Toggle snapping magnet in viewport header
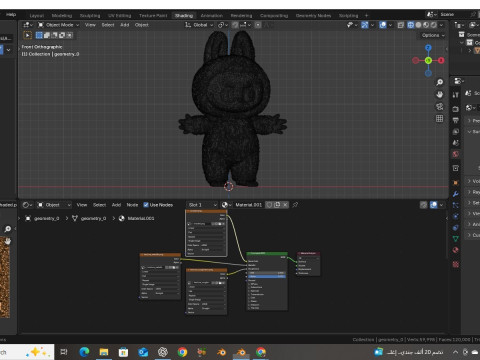Screen dimensions: 480x360 tap(235, 25)
